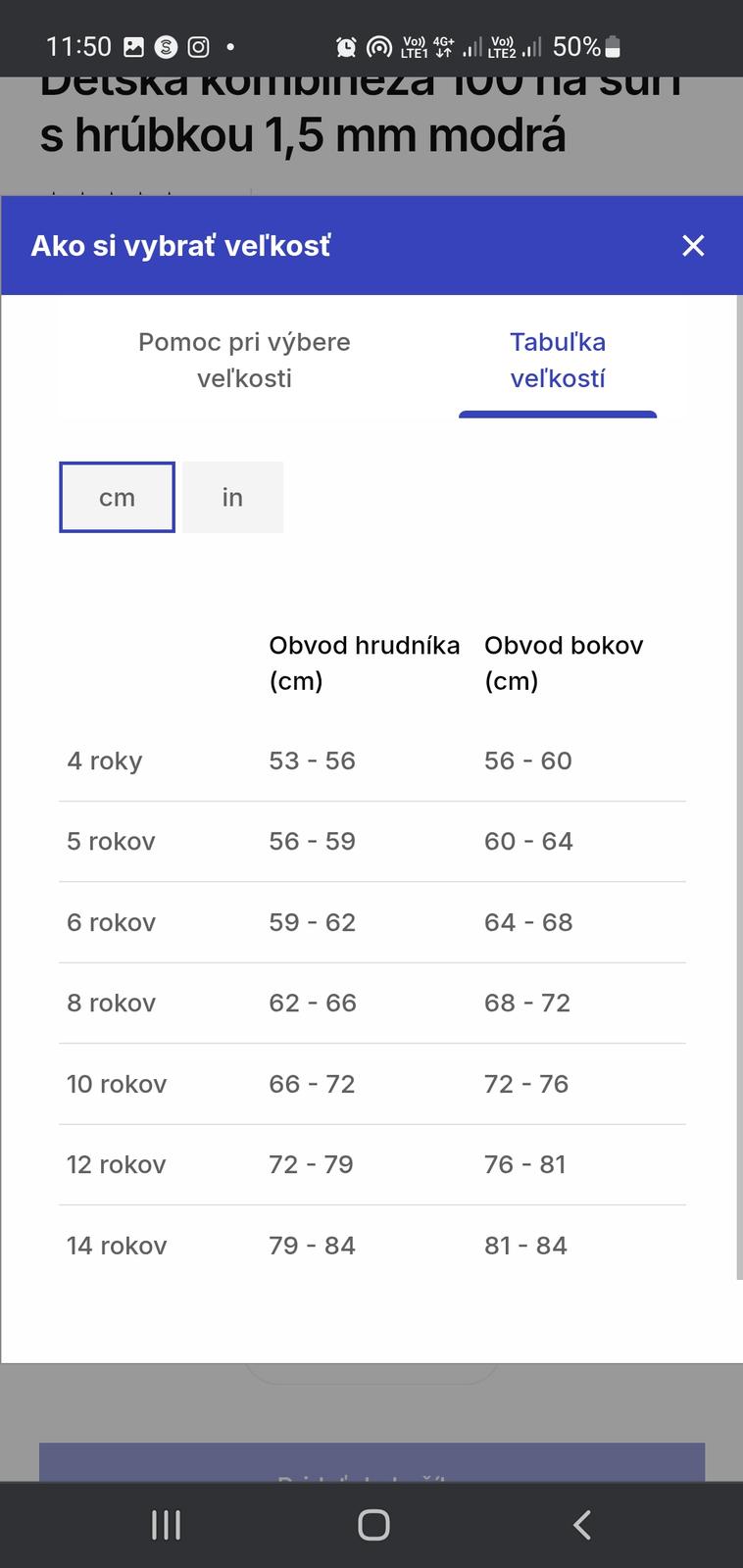
Task: Close the size guide dialog
Action: [693, 246]
